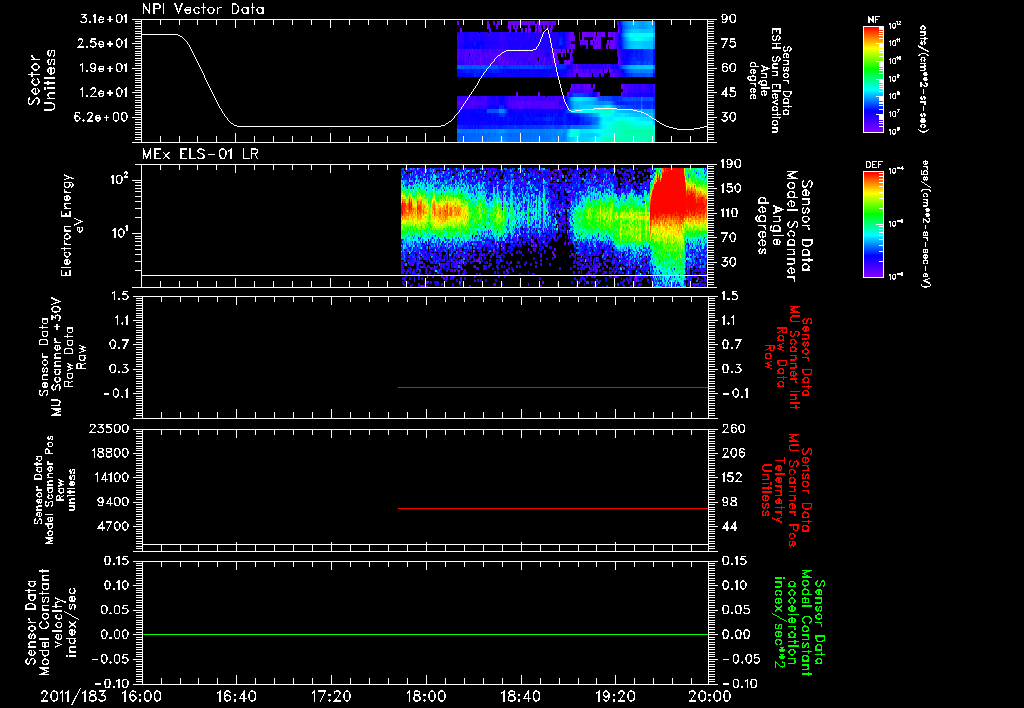Click the 20:00 time axis label
This screenshot has height=708, width=1024.
(710, 696)
